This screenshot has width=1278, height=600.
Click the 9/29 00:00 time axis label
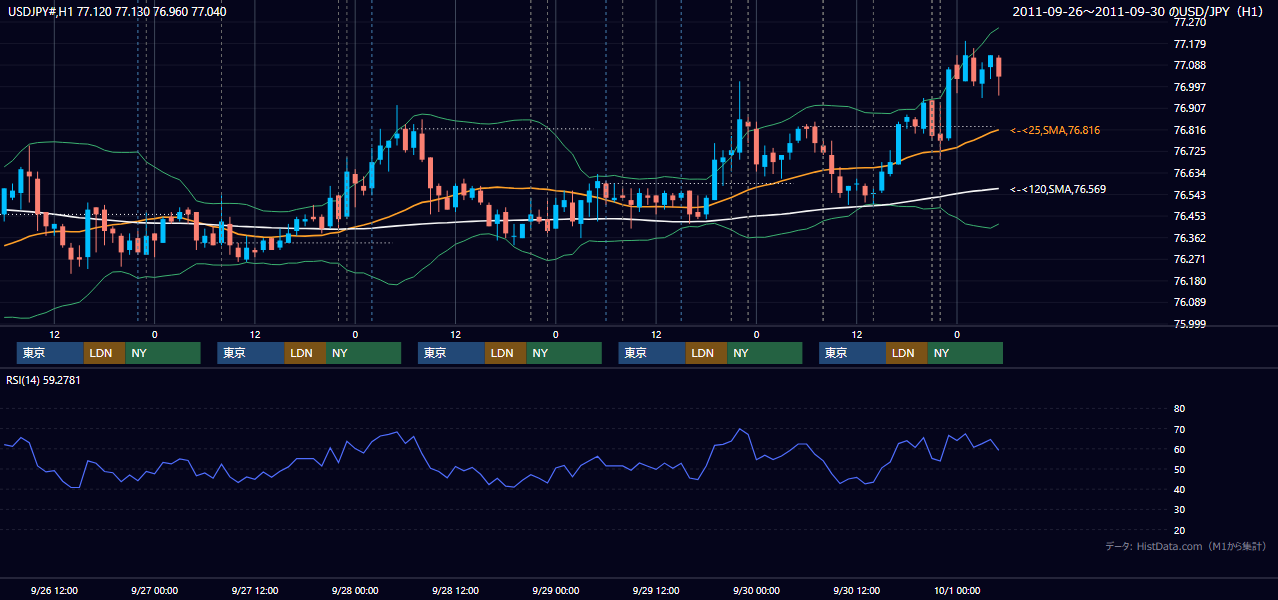[x=555, y=590]
